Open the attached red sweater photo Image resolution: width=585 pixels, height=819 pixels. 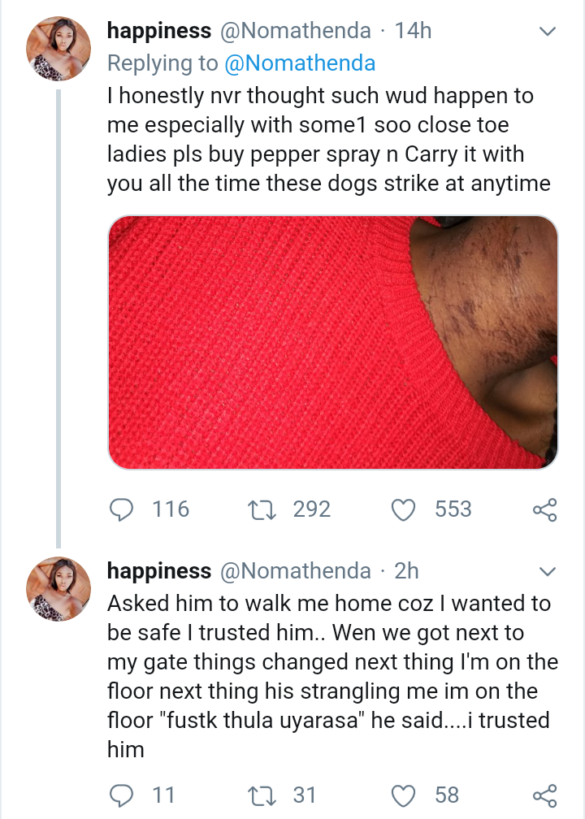333,342
